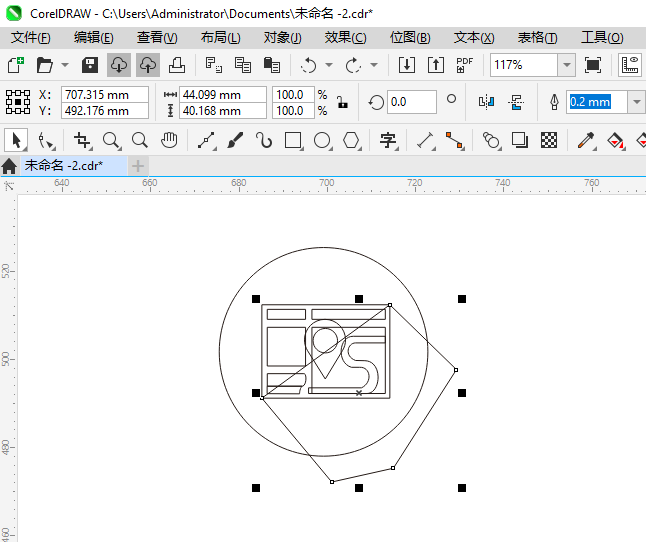646x542 pixels.
Task: Click the Save floppy disk icon
Action: [90, 65]
